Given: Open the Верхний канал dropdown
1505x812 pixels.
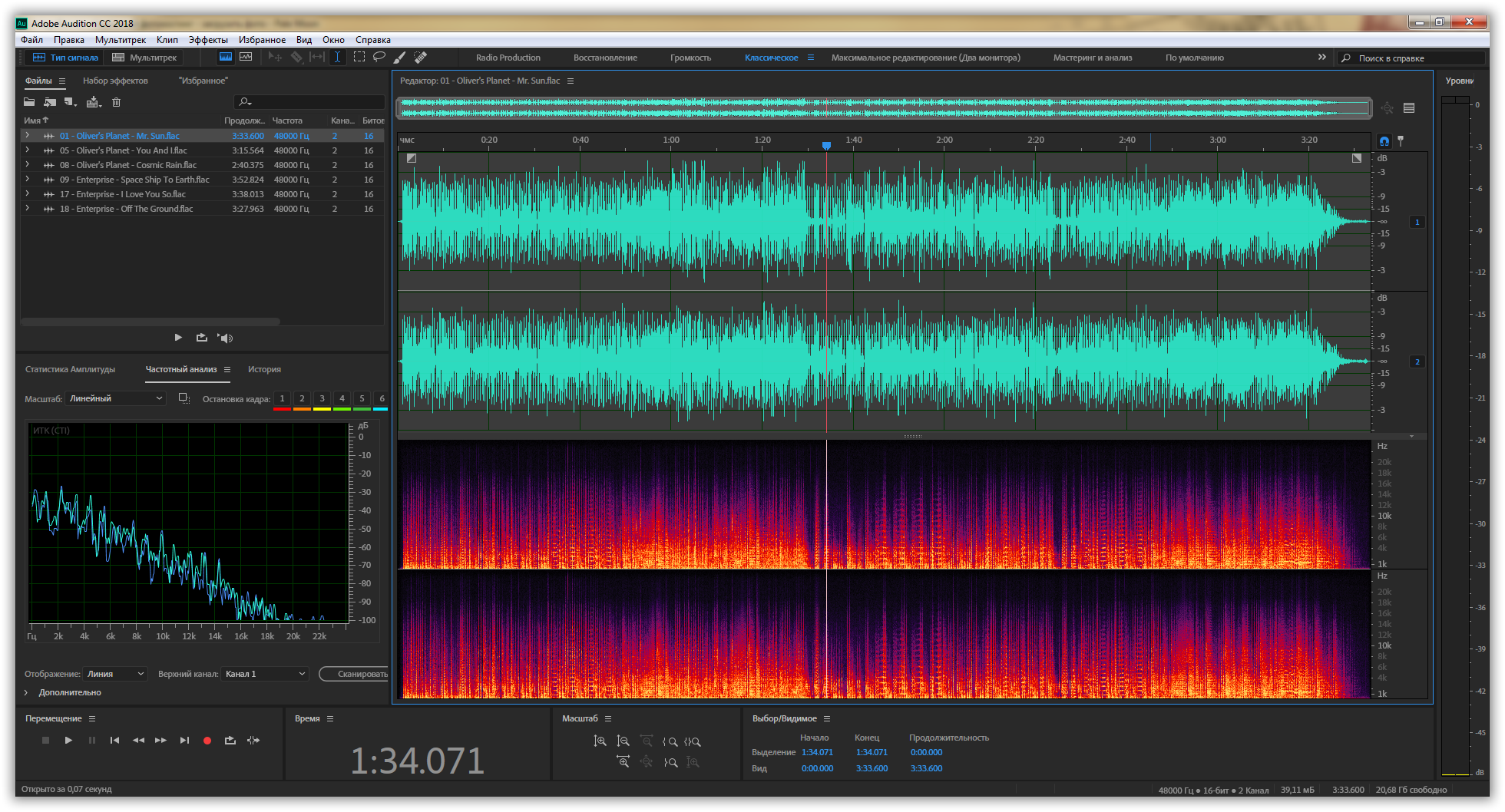Looking at the screenshot, I should point(265,674).
